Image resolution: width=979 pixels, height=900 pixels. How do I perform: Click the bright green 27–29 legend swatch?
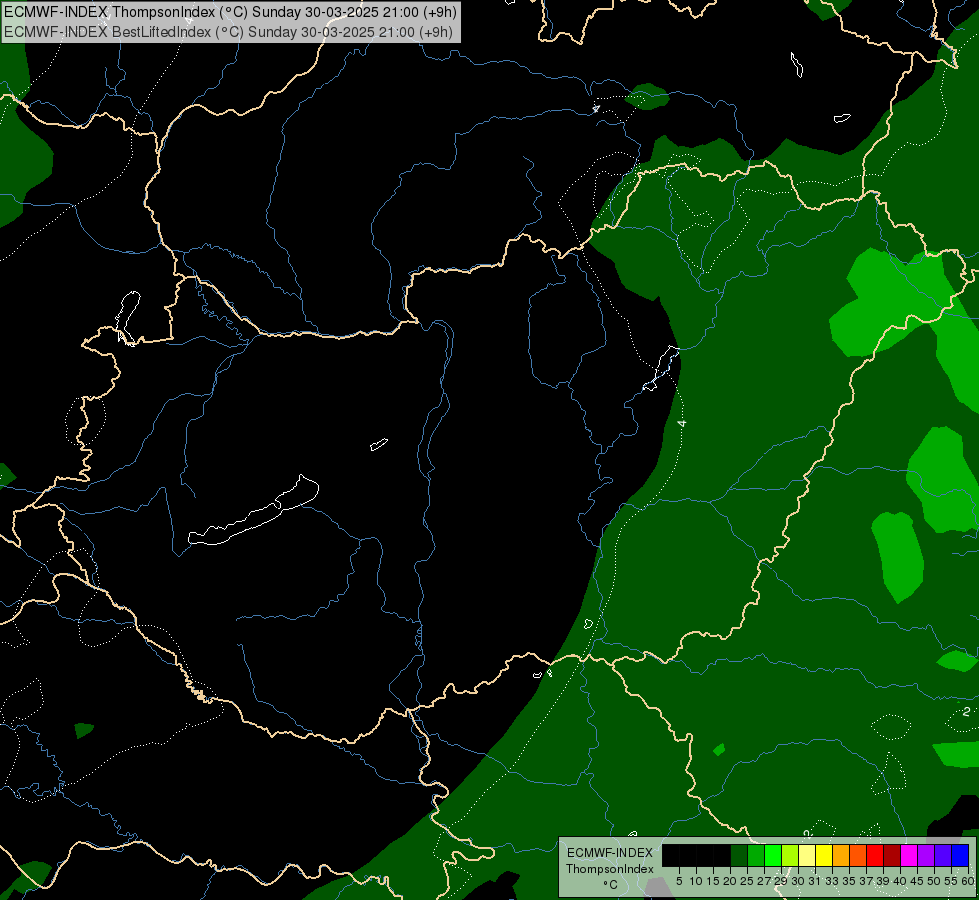tap(773, 855)
